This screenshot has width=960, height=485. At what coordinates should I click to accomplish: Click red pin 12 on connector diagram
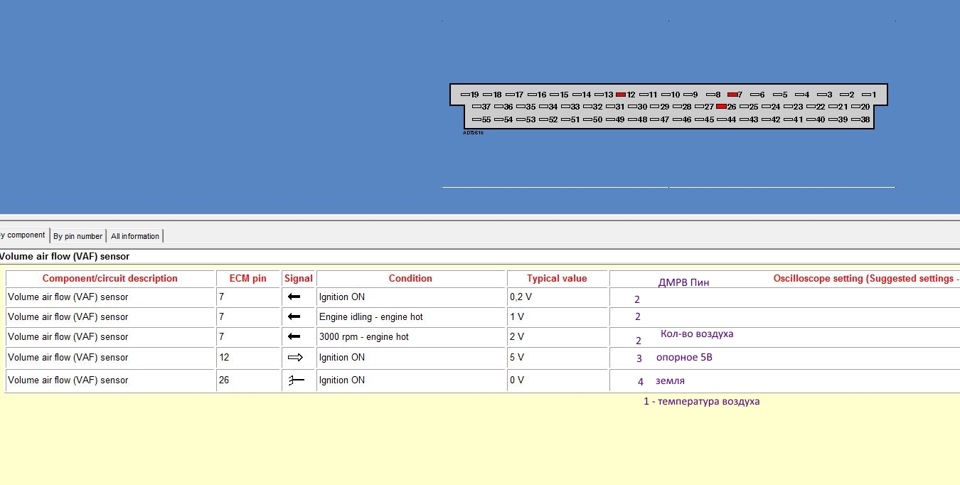(621, 95)
